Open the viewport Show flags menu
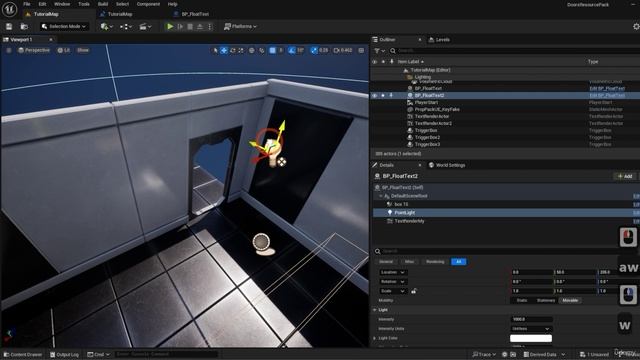Image resolution: width=640 pixels, height=360 pixels. point(83,50)
